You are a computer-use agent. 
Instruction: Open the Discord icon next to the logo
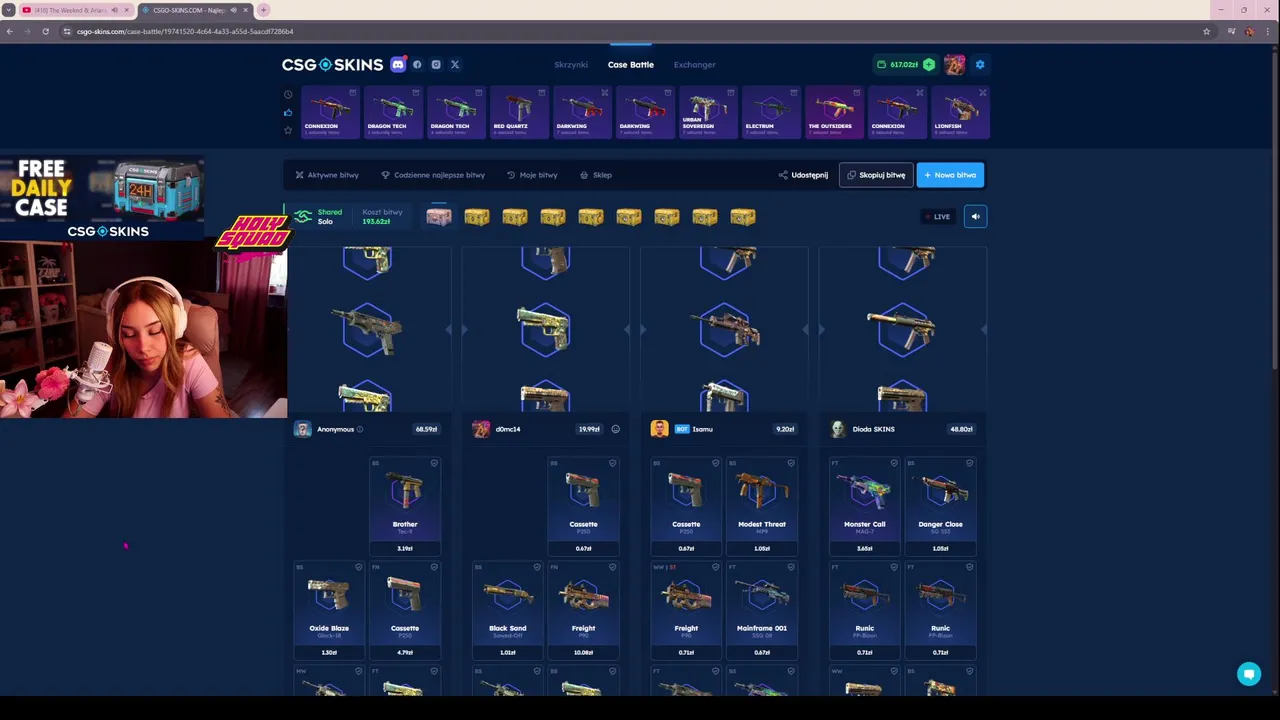point(398,64)
